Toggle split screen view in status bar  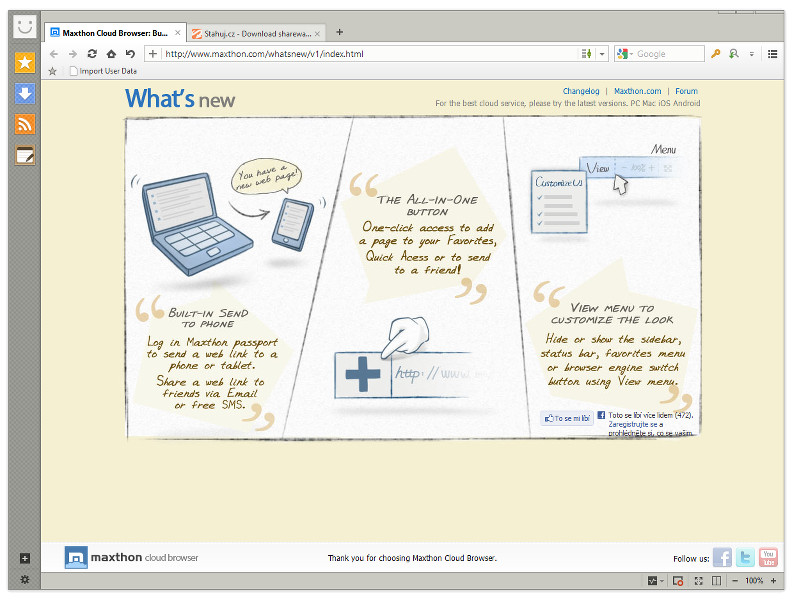click(716, 581)
